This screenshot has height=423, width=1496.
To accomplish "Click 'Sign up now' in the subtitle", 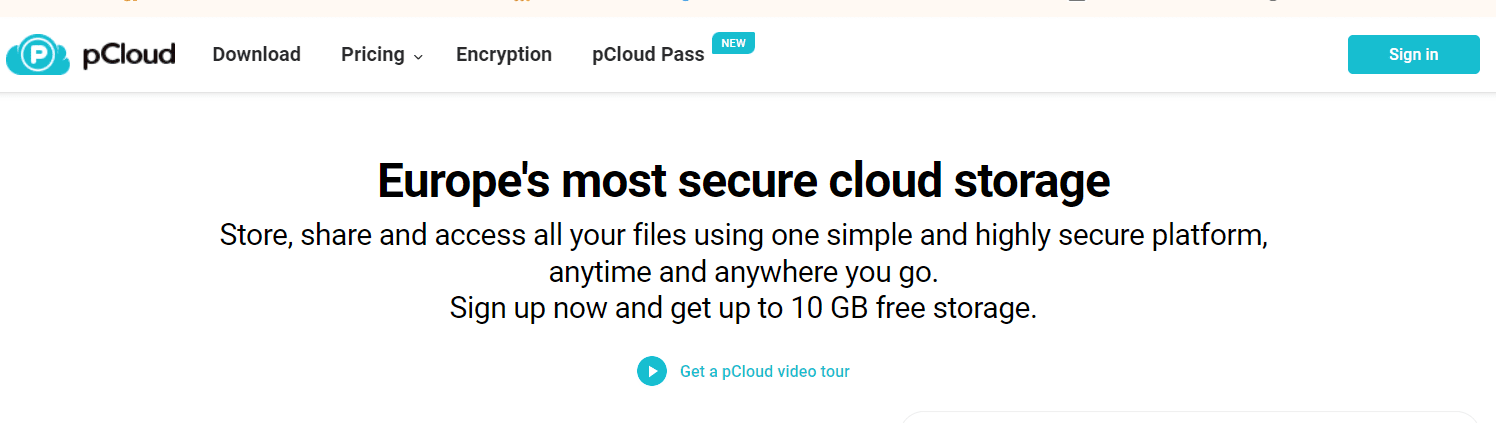I will [x=528, y=308].
